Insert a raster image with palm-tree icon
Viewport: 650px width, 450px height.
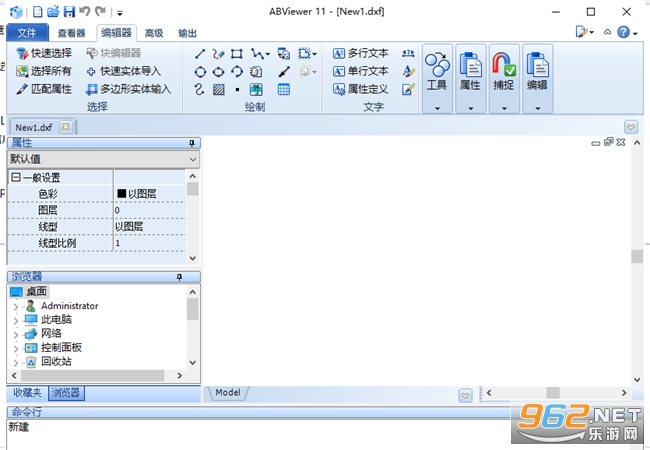click(x=256, y=89)
